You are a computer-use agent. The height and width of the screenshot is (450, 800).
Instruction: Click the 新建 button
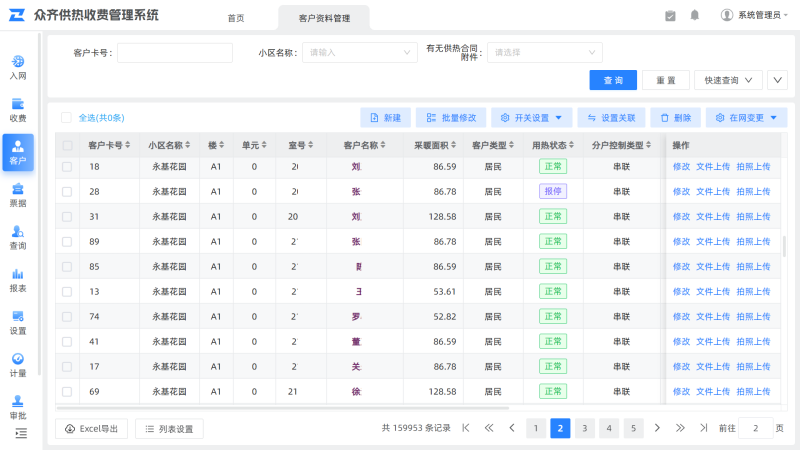pos(385,118)
